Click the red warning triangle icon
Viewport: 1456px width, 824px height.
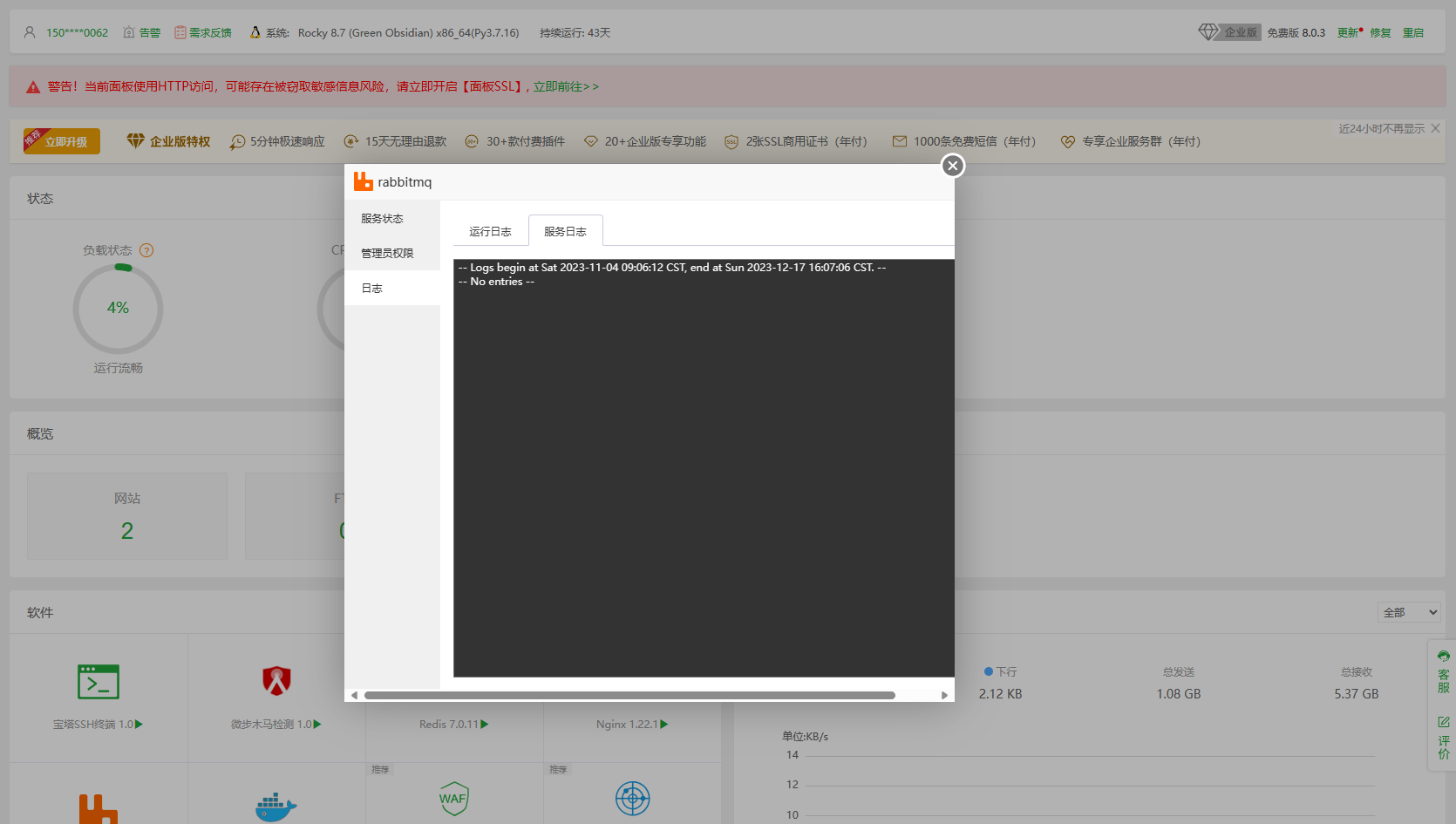[x=33, y=87]
